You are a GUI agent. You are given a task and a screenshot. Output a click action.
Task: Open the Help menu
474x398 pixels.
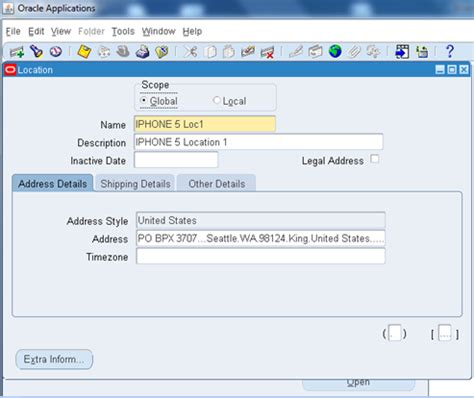pyautogui.click(x=192, y=32)
